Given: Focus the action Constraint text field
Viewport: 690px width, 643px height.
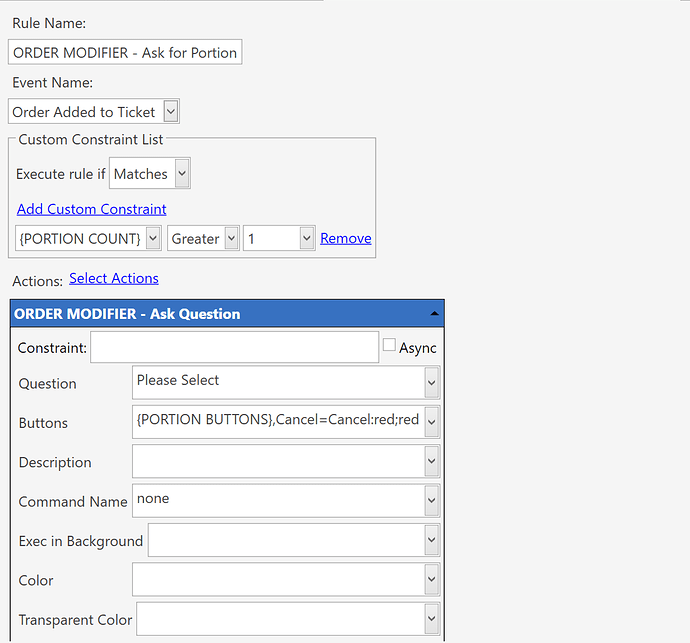Looking at the screenshot, I should [x=235, y=347].
